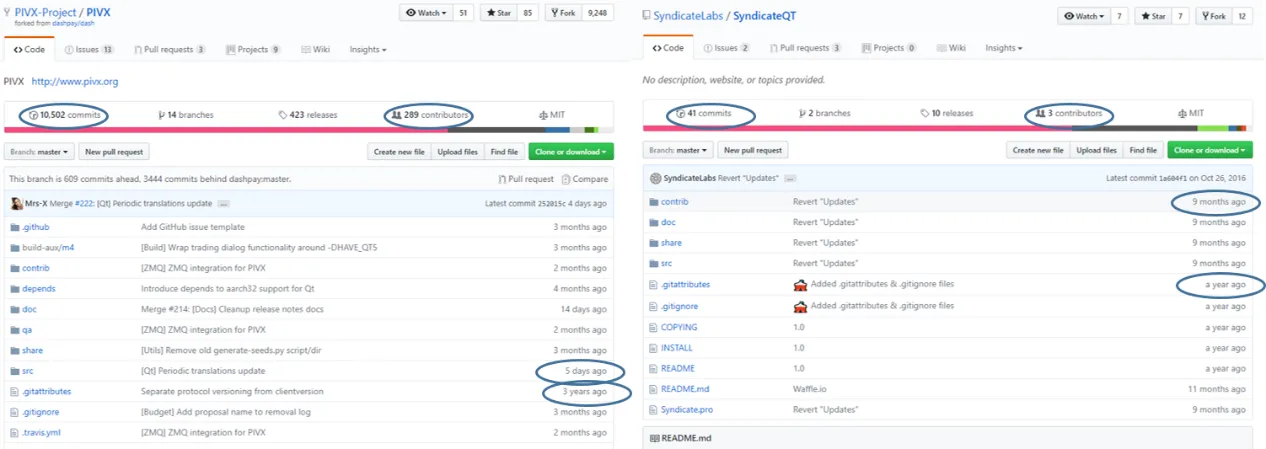View the 423 releases in PIVX

308,115
